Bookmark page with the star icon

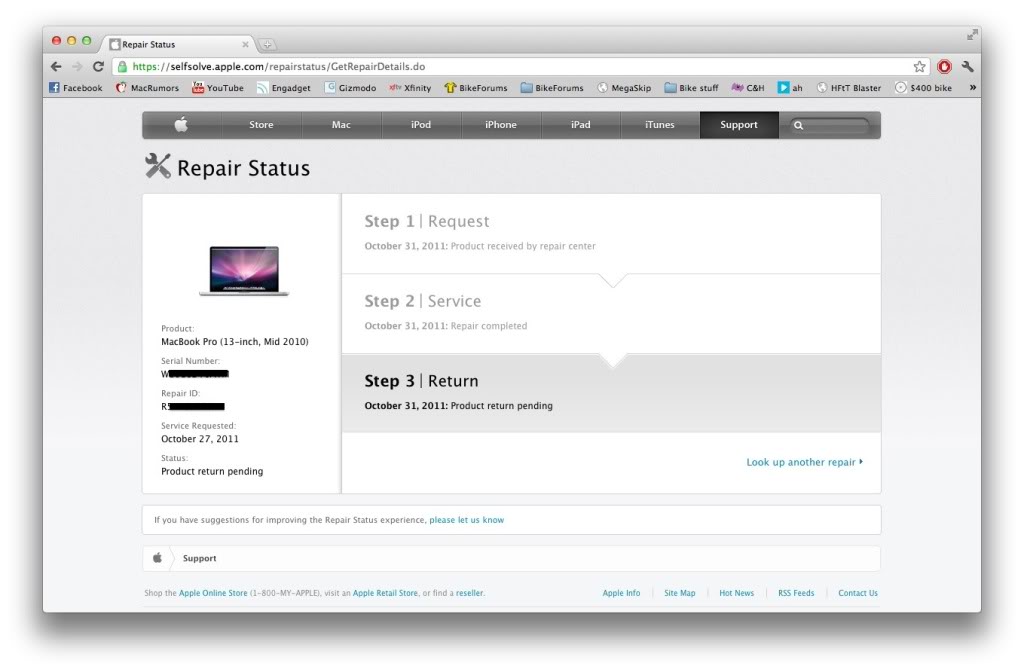coord(920,67)
